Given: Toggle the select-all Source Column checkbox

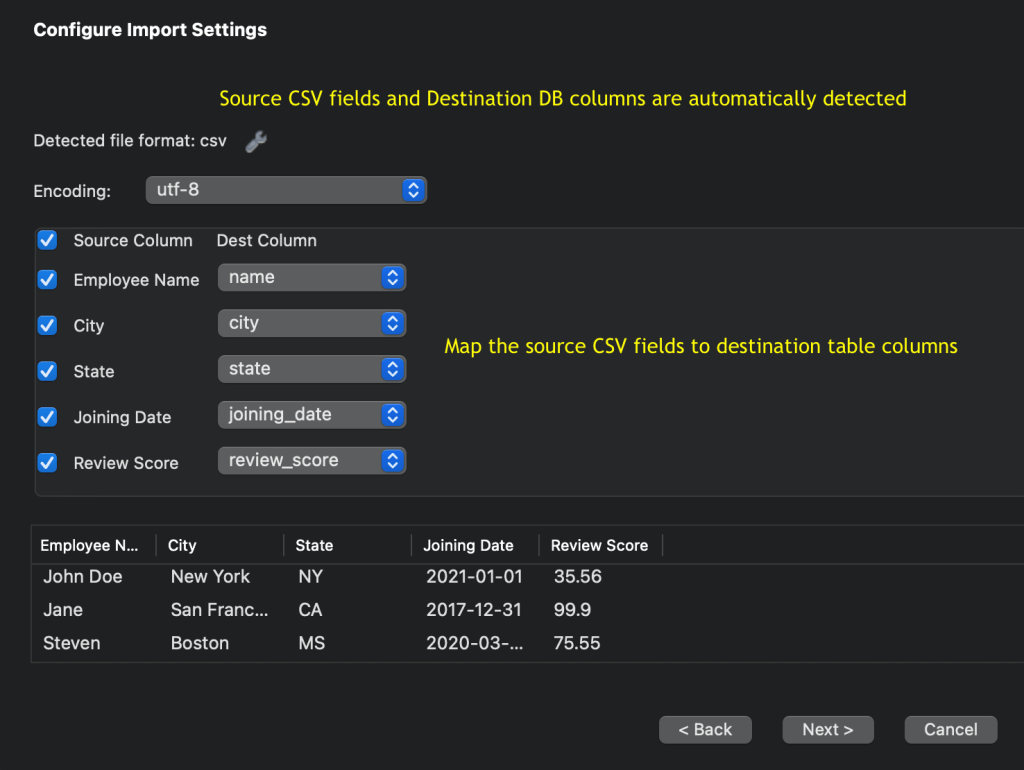Looking at the screenshot, I should click(47, 240).
